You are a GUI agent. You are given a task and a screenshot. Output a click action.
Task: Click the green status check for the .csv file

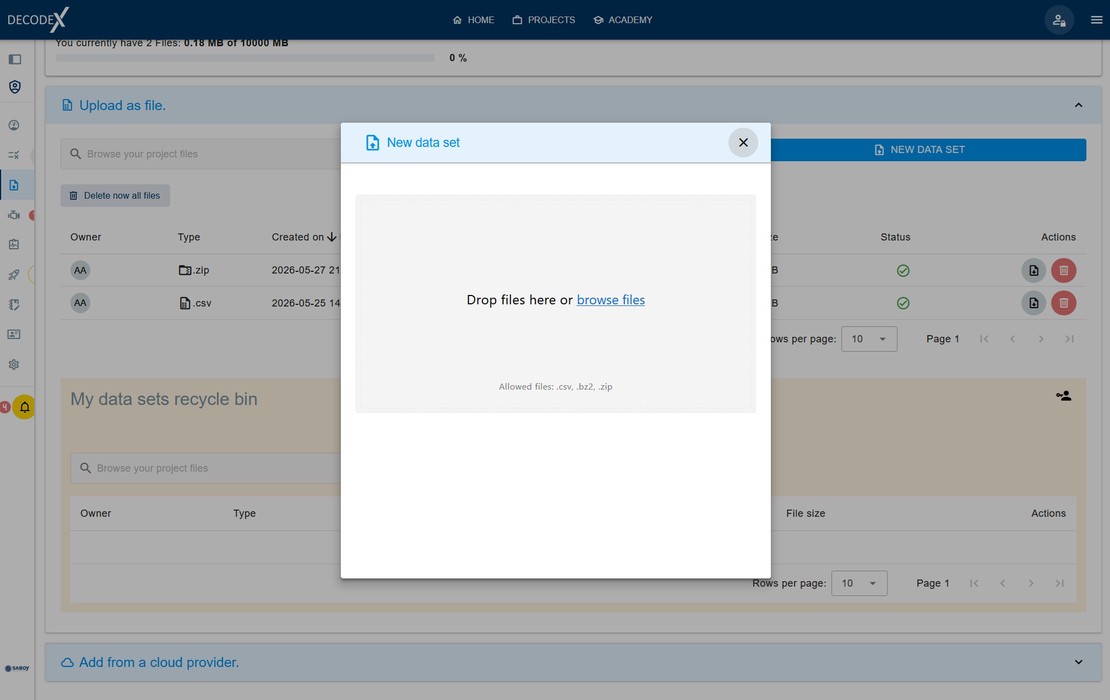point(903,303)
